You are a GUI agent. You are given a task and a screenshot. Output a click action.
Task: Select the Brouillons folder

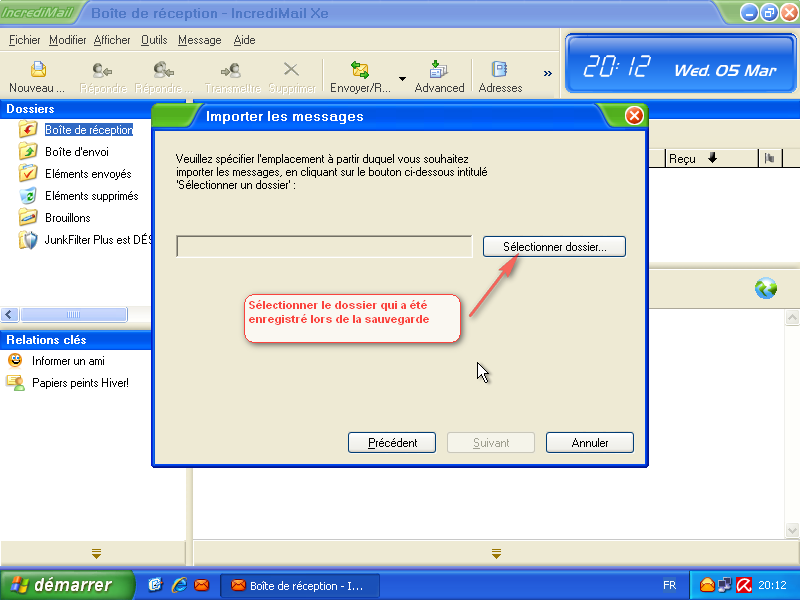tap(67, 217)
